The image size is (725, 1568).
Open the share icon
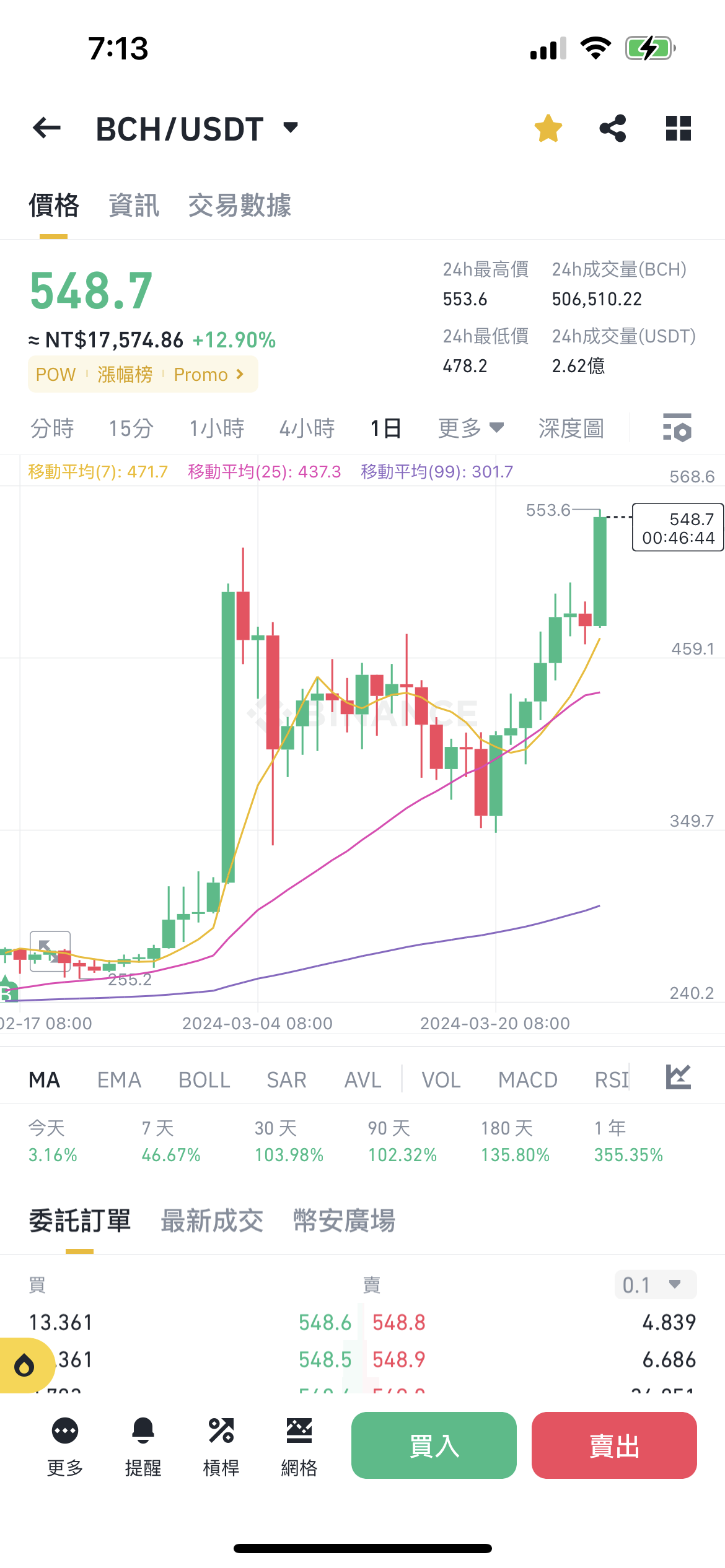click(613, 128)
